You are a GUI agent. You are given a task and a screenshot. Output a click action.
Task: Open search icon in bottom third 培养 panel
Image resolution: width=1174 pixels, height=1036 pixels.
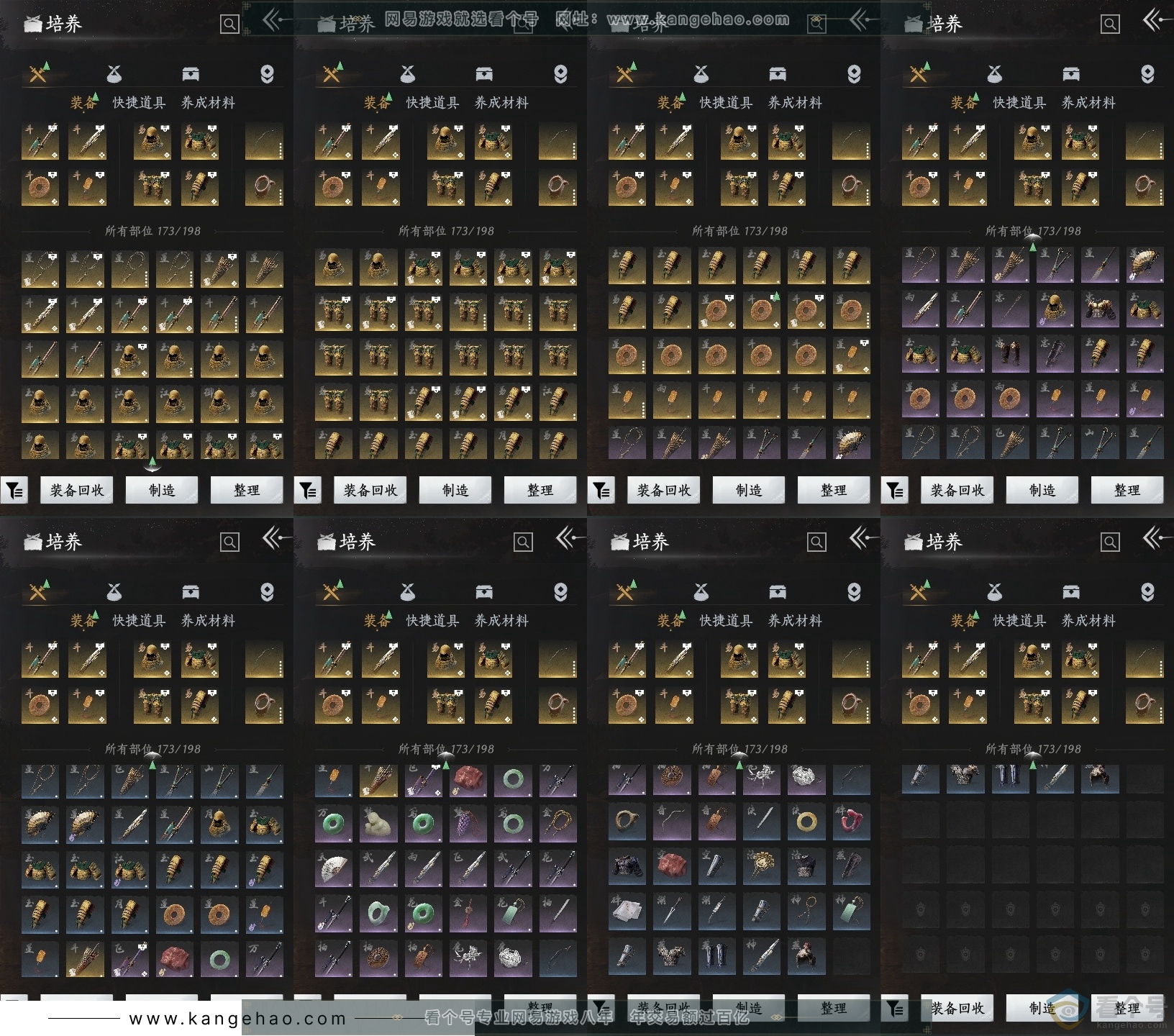pyautogui.click(x=816, y=542)
